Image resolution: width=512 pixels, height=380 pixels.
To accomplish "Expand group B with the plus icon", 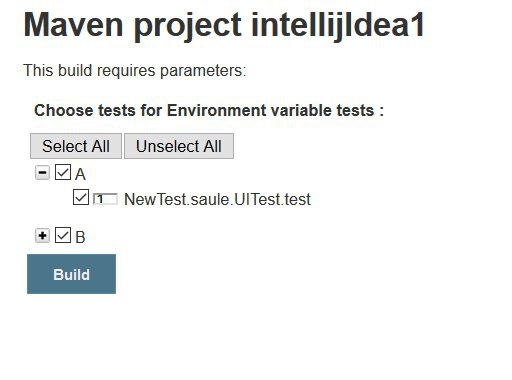I will [x=42, y=236].
